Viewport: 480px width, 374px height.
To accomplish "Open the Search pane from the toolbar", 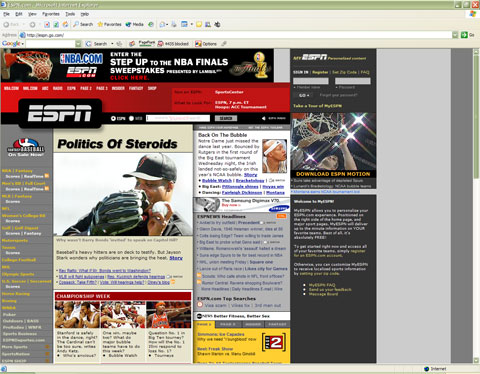I will pyautogui.click(x=83, y=24).
